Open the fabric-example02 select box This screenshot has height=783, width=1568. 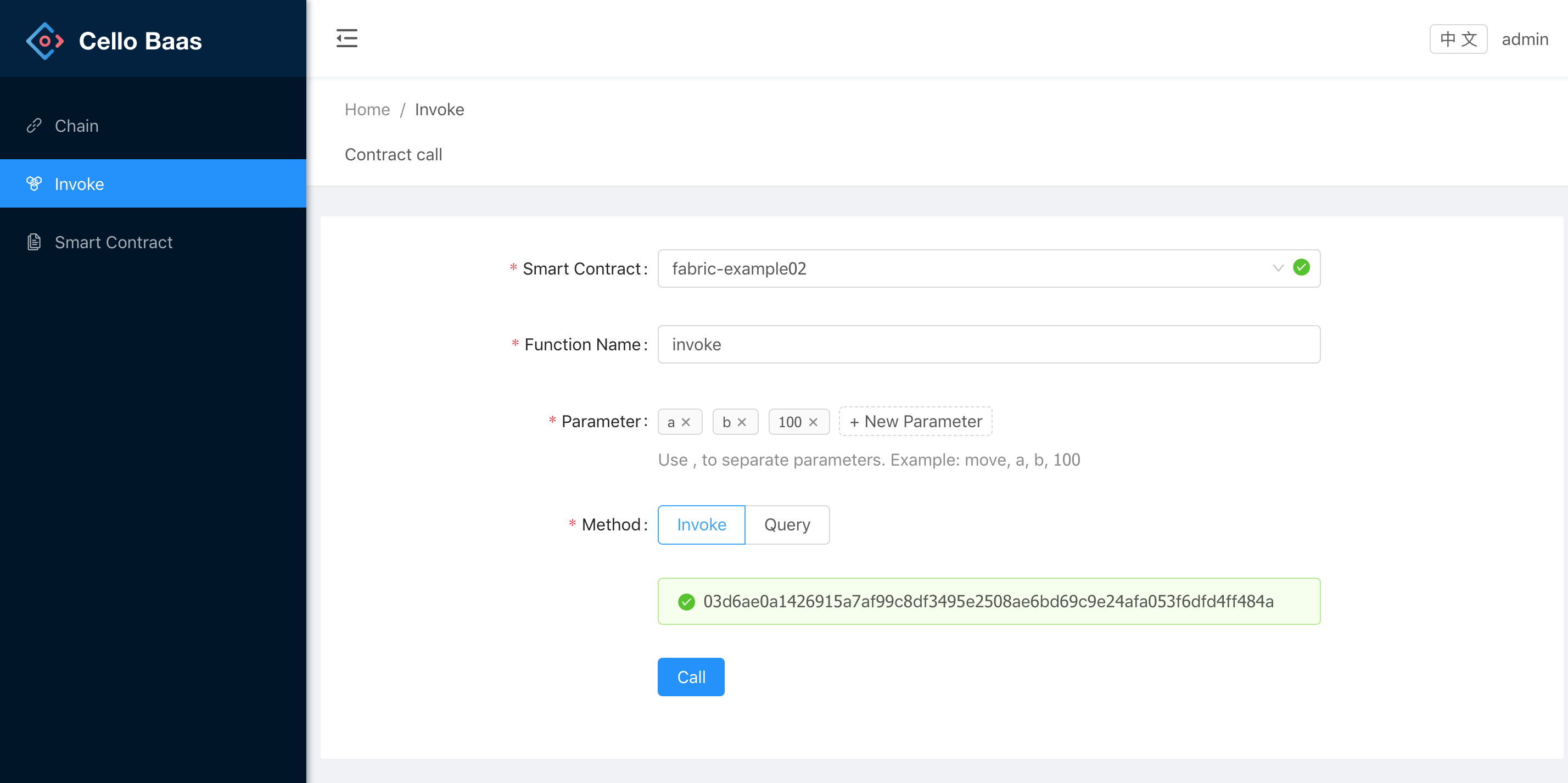point(989,269)
